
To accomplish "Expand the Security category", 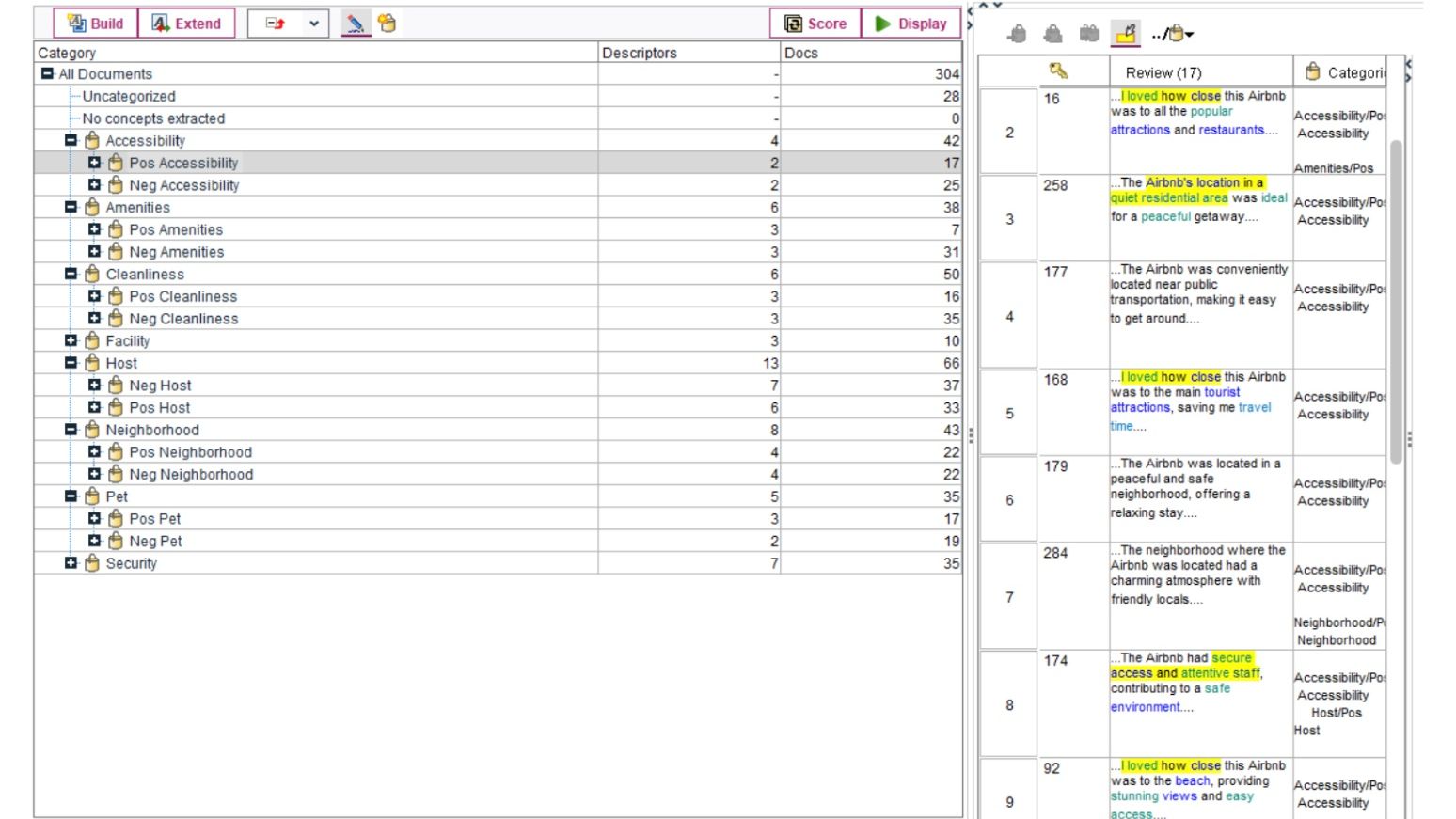I will pyautogui.click(x=71, y=563).
